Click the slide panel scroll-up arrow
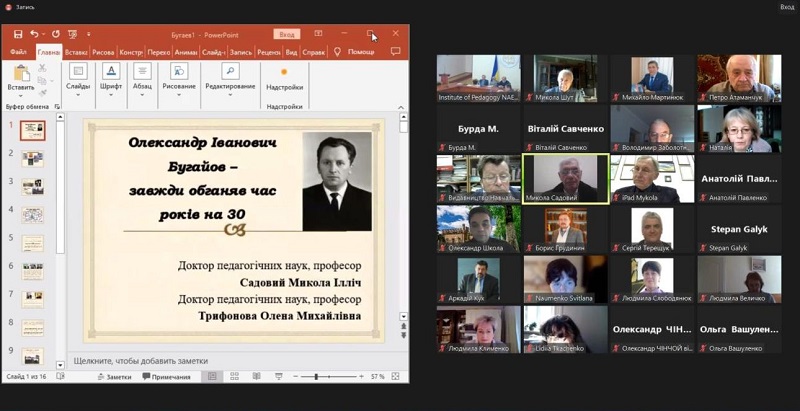Viewport: 800px width, 411px height. [x=60, y=117]
